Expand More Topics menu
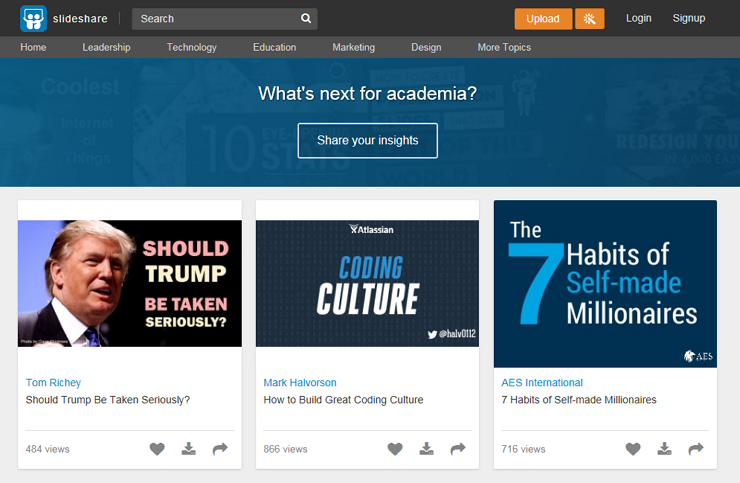This screenshot has height=483, width=740. pos(504,47)
